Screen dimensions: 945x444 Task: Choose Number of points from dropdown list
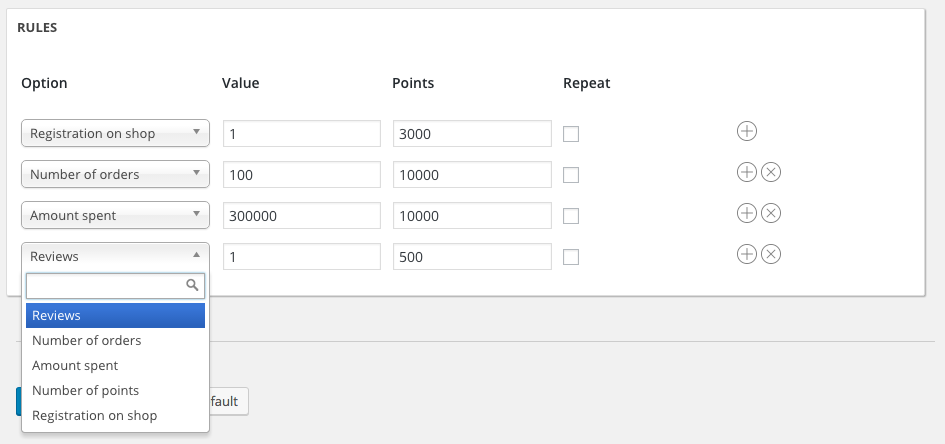point(86,390)
